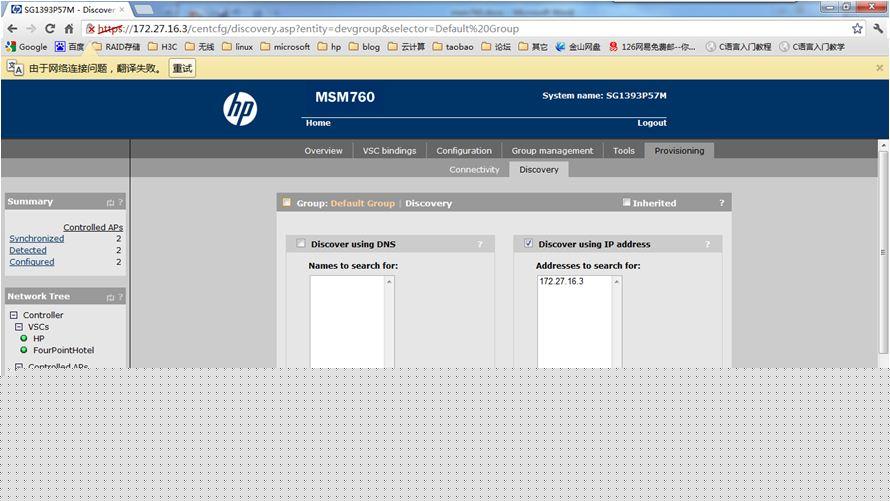890x501 pixels.
Task: Open Configured APs link
Action: 32,262
